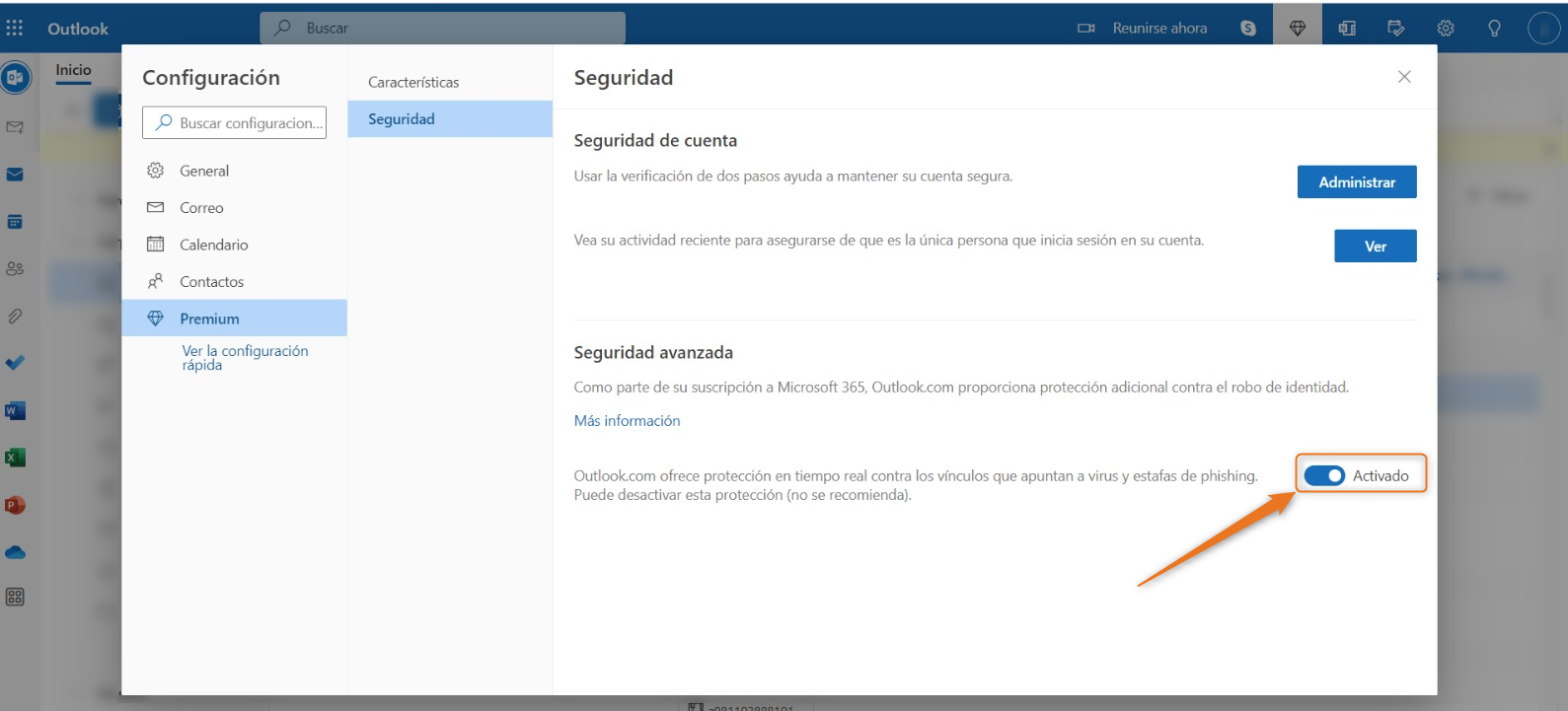The image size is (1568, 711).
Task: Select Premium settings category
Action: click(x=234, y=319)
